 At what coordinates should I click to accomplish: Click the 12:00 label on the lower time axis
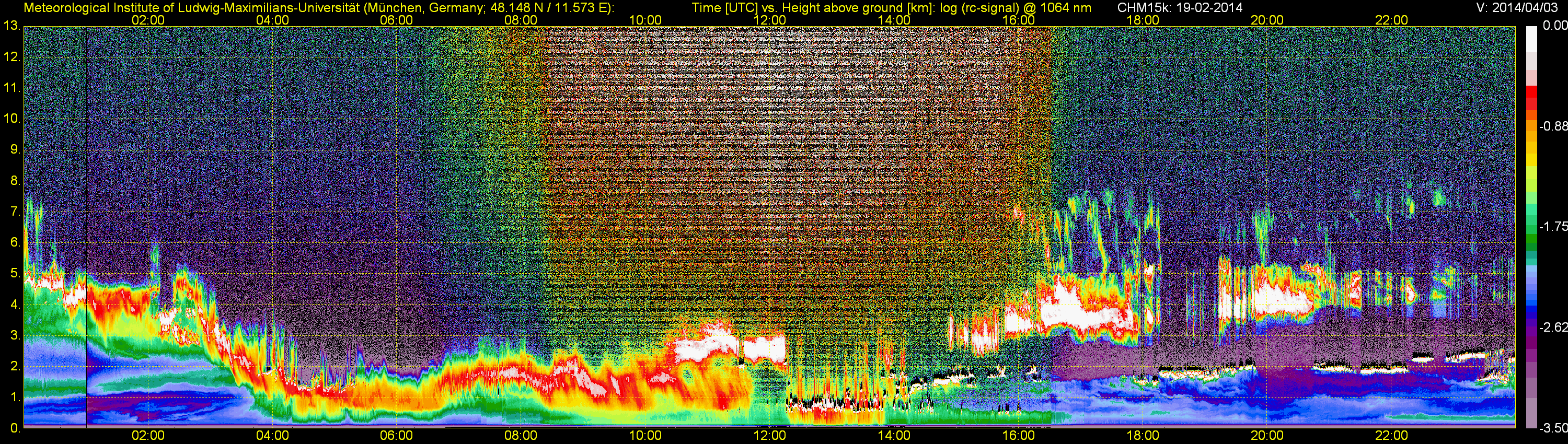tap(769, 436)
